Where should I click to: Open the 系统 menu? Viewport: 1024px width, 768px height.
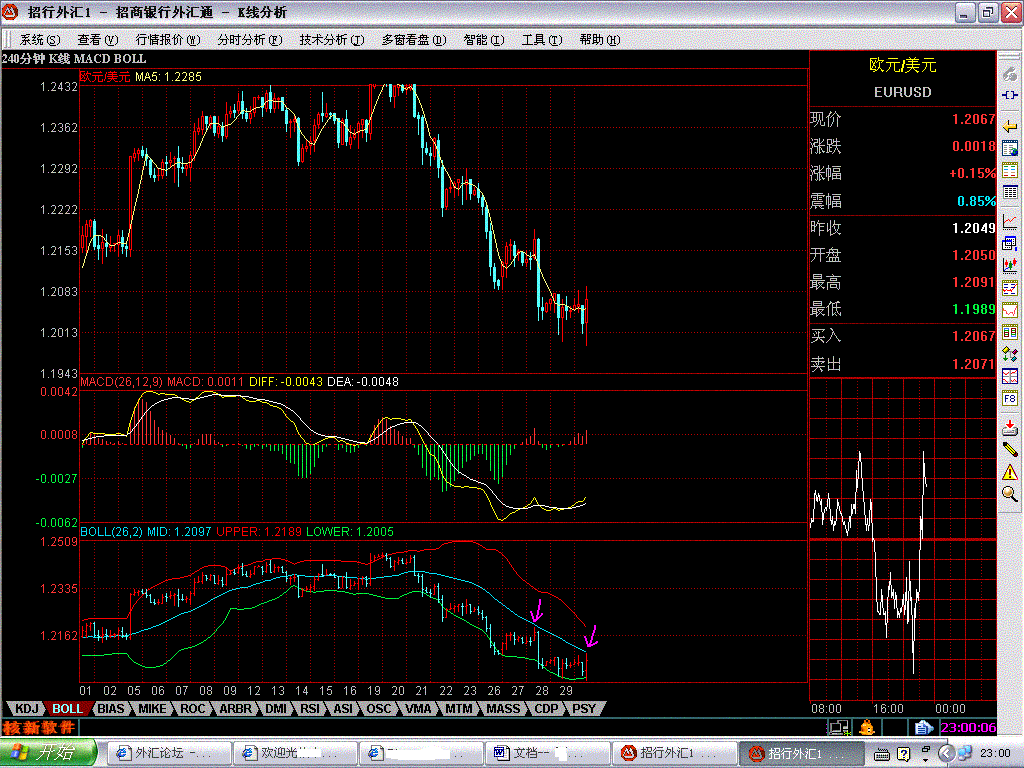coord(37,40)
